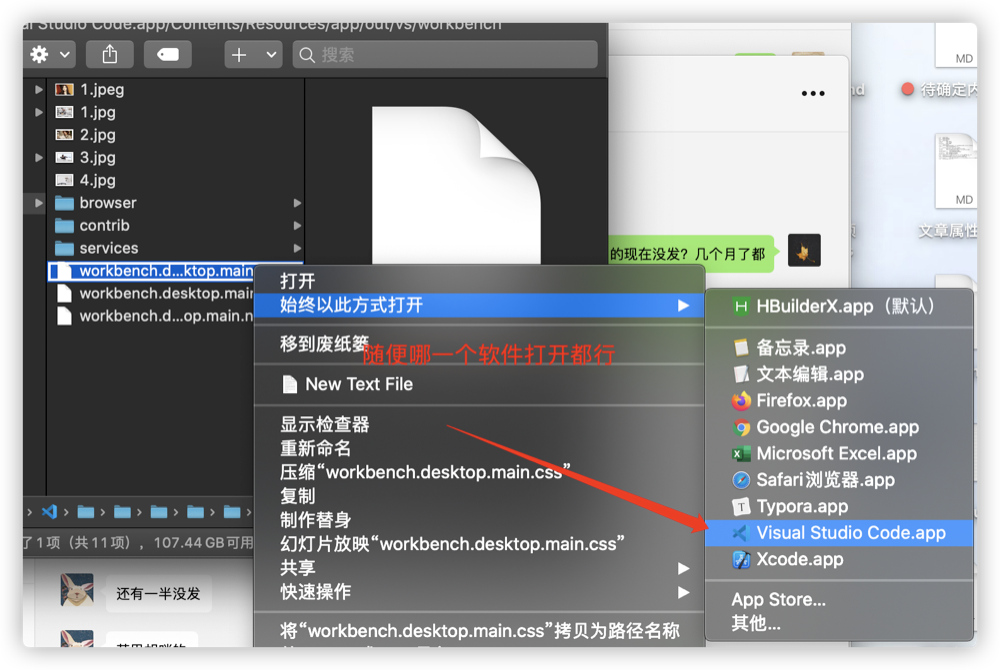Click the chat avatar beside green message
The width and height of the screenshot is (1000, 670).
pyautogui.click(x=804, y=251)
